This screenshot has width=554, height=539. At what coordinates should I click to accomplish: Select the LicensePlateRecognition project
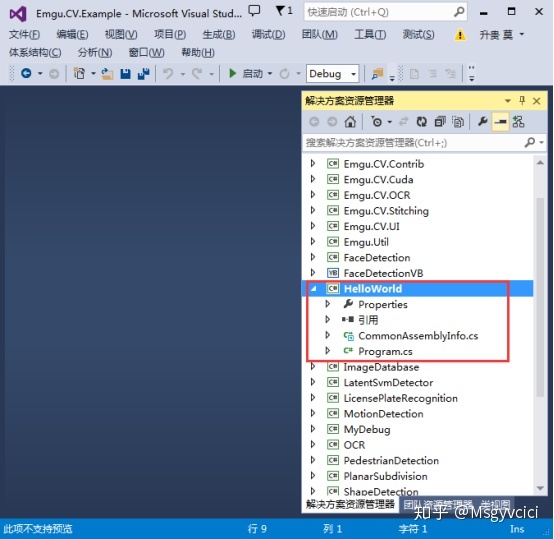point(401,398)
